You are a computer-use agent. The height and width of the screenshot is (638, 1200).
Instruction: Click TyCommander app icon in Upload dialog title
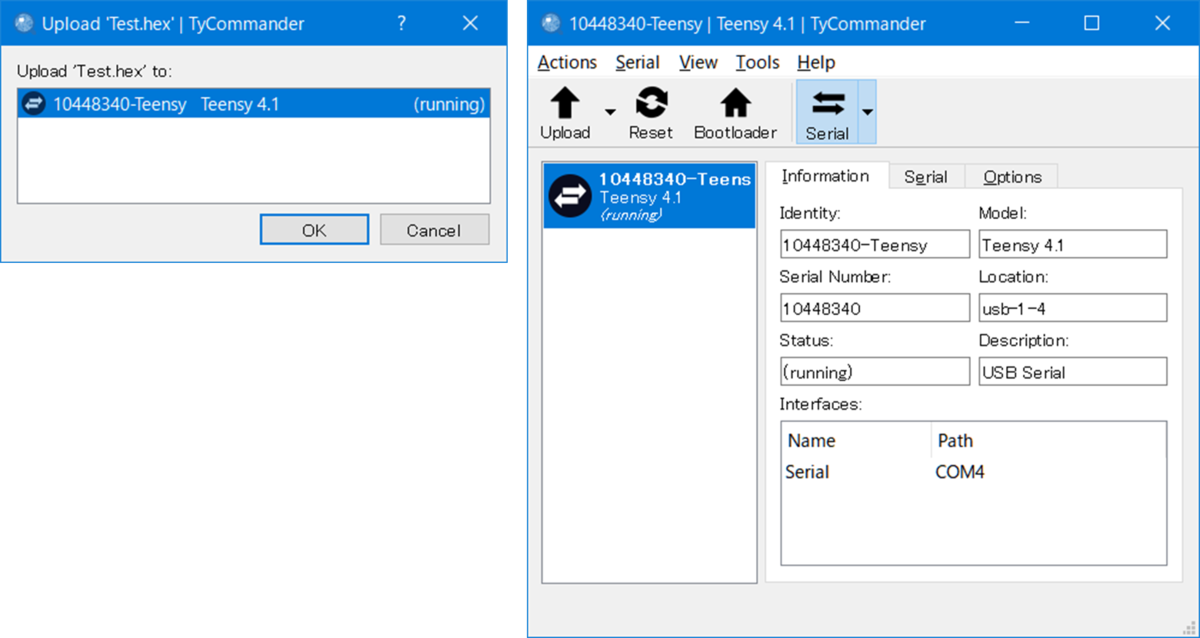click(25, 23)
